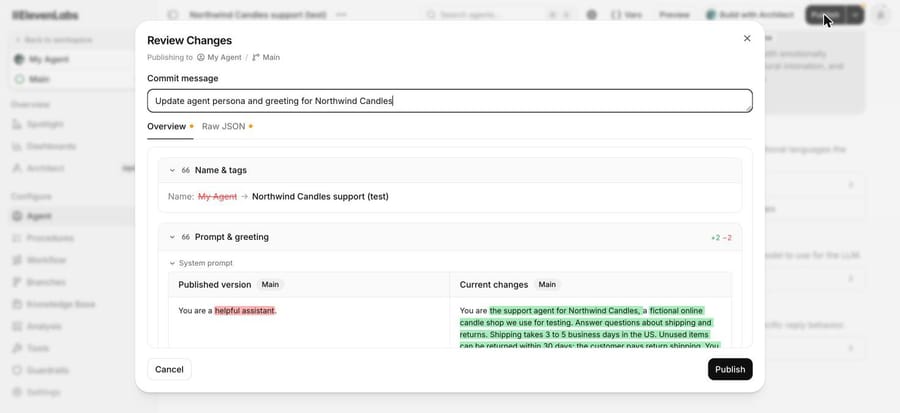Open Build with Architect in the top bar

point(750,15)
